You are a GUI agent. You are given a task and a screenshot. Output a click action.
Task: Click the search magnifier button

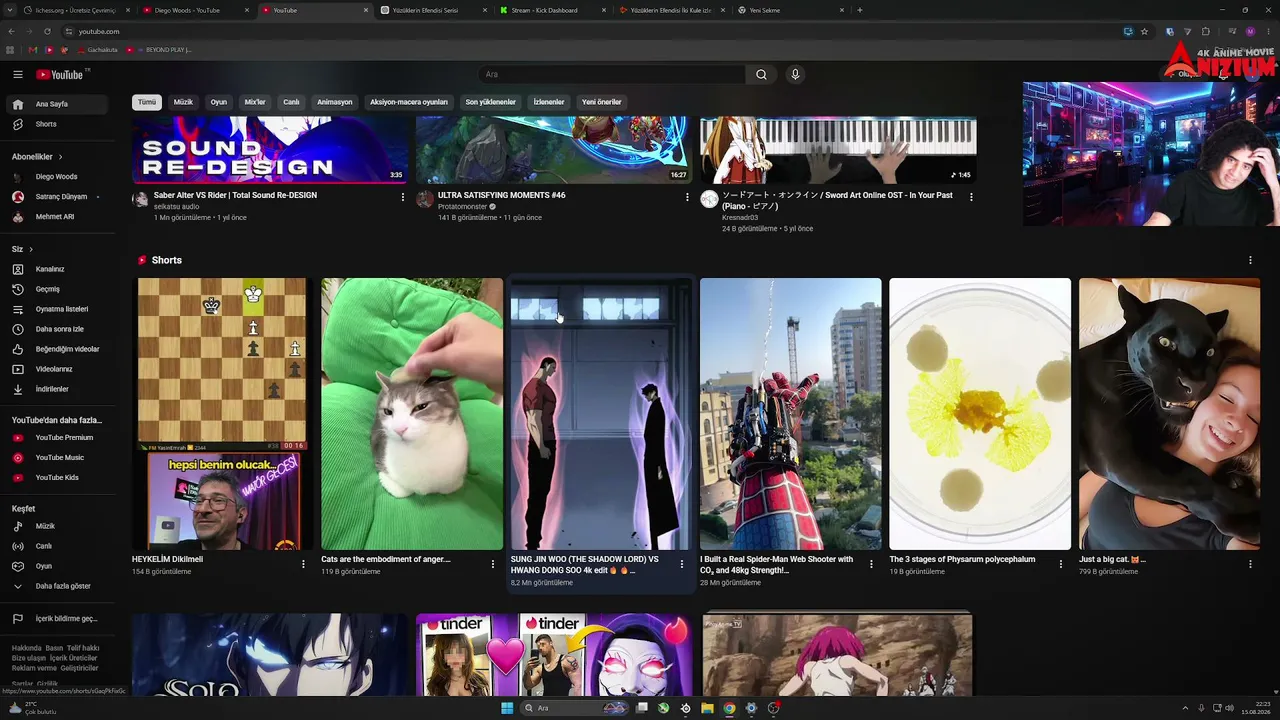tap(761, 74)
